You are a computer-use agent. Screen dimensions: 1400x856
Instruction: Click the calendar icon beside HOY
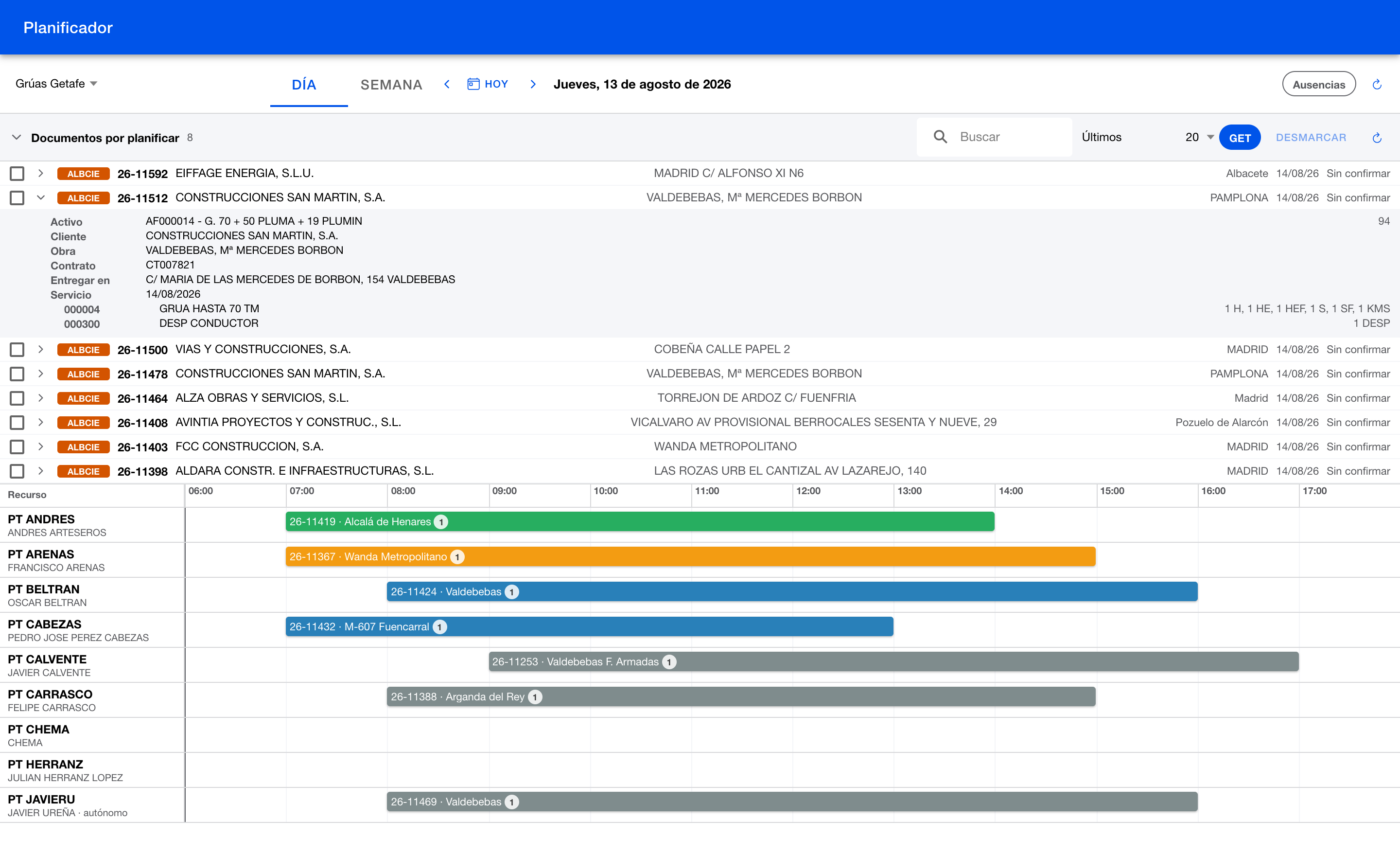(473, 84)
